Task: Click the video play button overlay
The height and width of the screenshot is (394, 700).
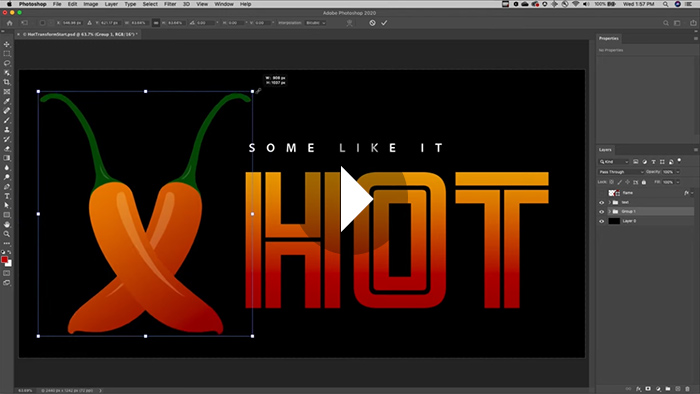Action: pos(356,199)
